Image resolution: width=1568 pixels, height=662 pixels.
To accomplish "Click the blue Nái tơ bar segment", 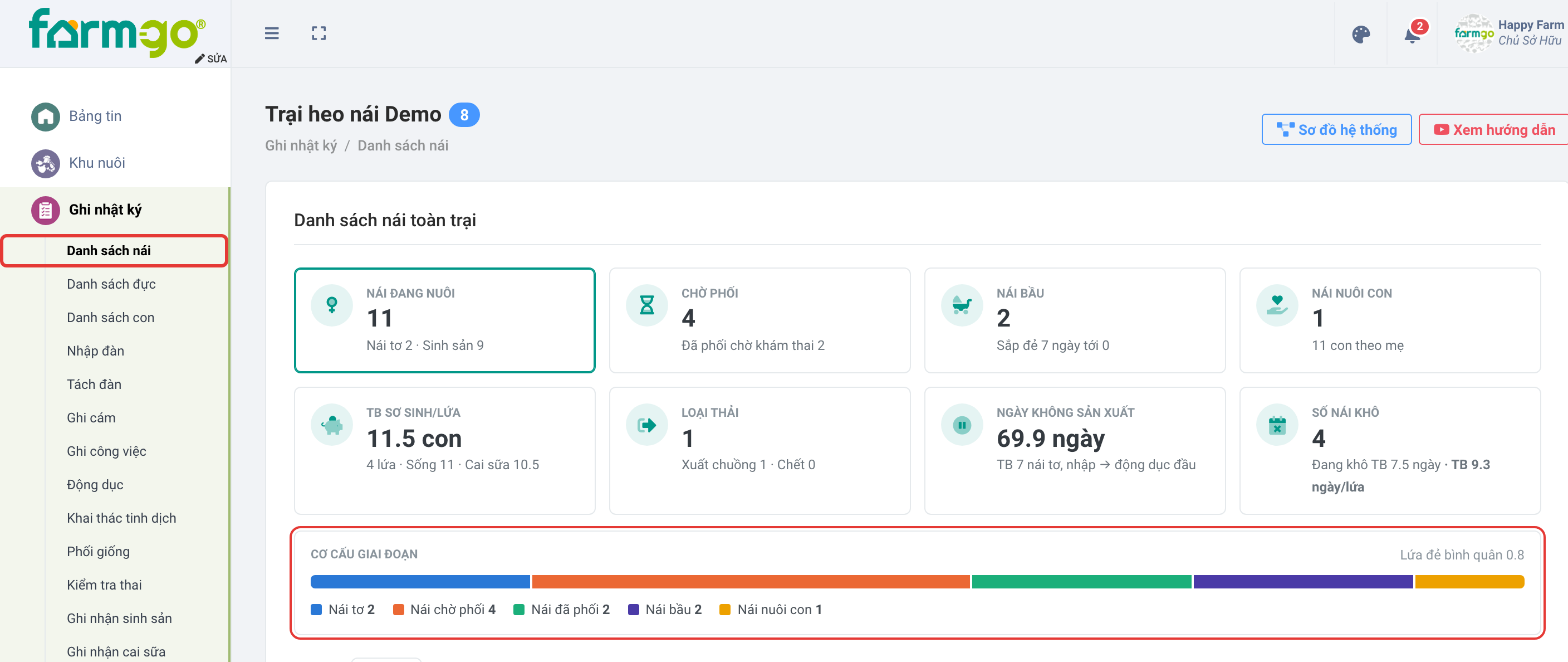I will pyautogui.click(x=420, y=582).
